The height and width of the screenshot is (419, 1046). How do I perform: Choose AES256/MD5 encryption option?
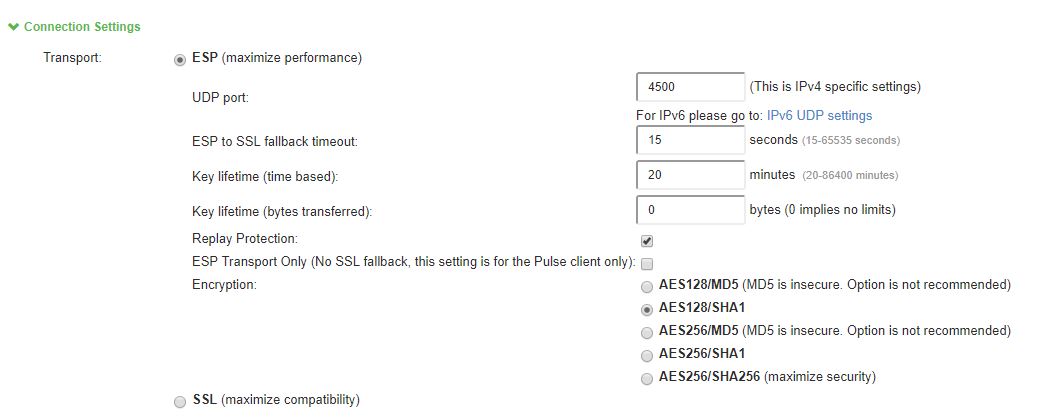[647, 332]
